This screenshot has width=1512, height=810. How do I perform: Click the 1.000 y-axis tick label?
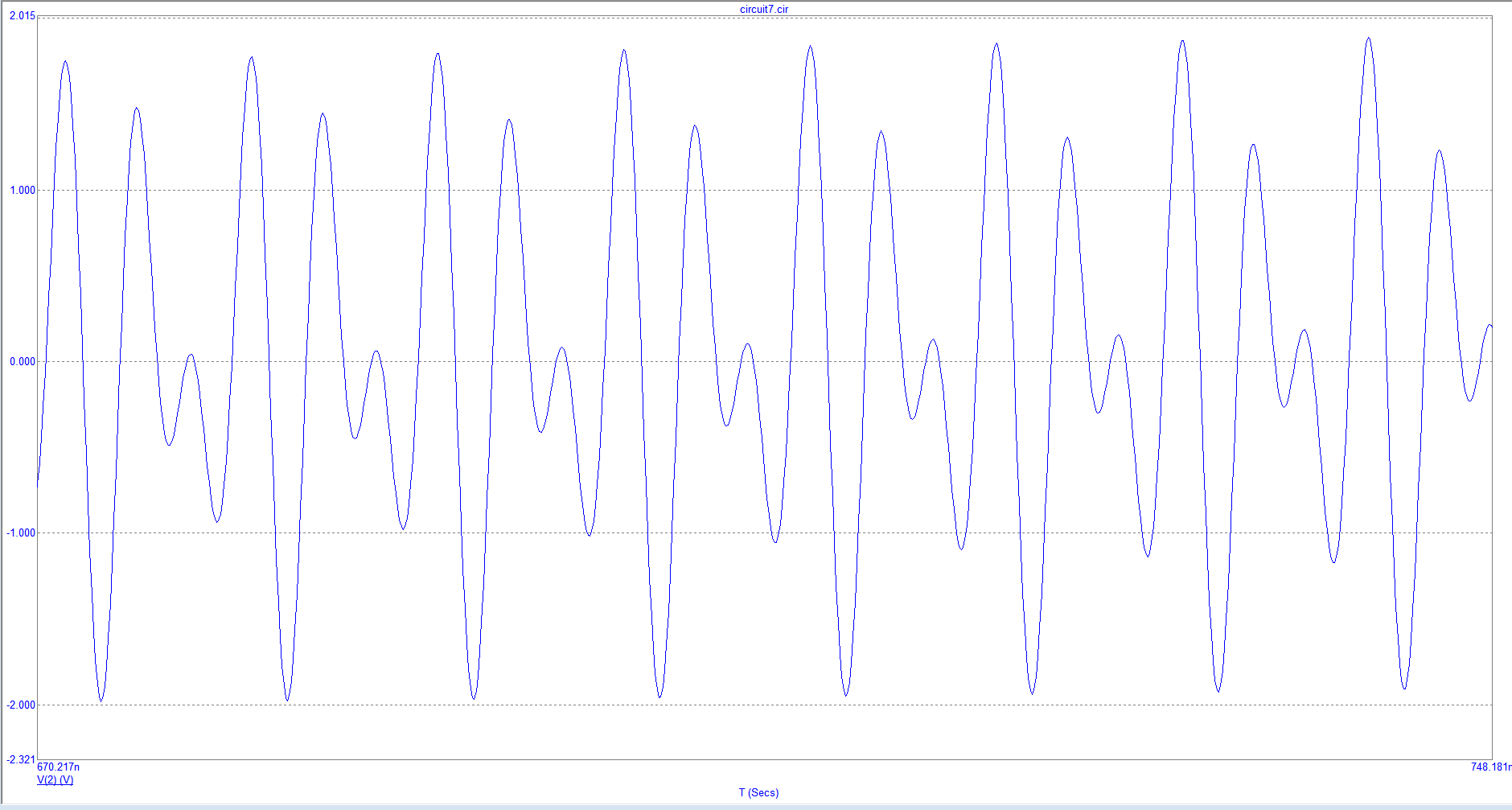(x=23, y=190)
